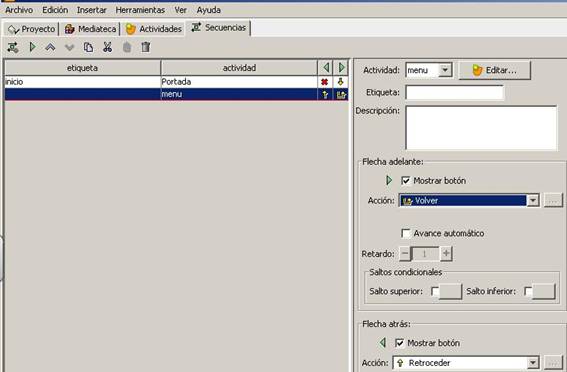
Task: Toggle Mostrar botón under Flecha adelante
Action: (x=406, y=180)
